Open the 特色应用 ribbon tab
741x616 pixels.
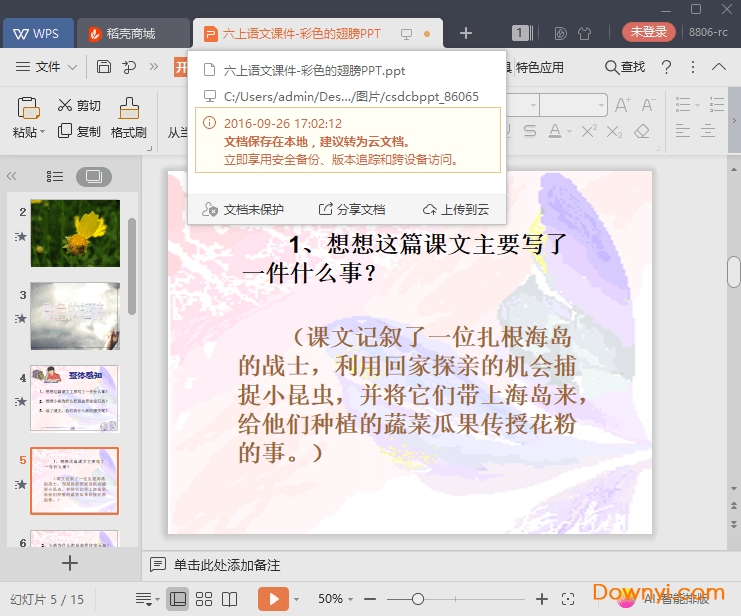coord(539,67)
